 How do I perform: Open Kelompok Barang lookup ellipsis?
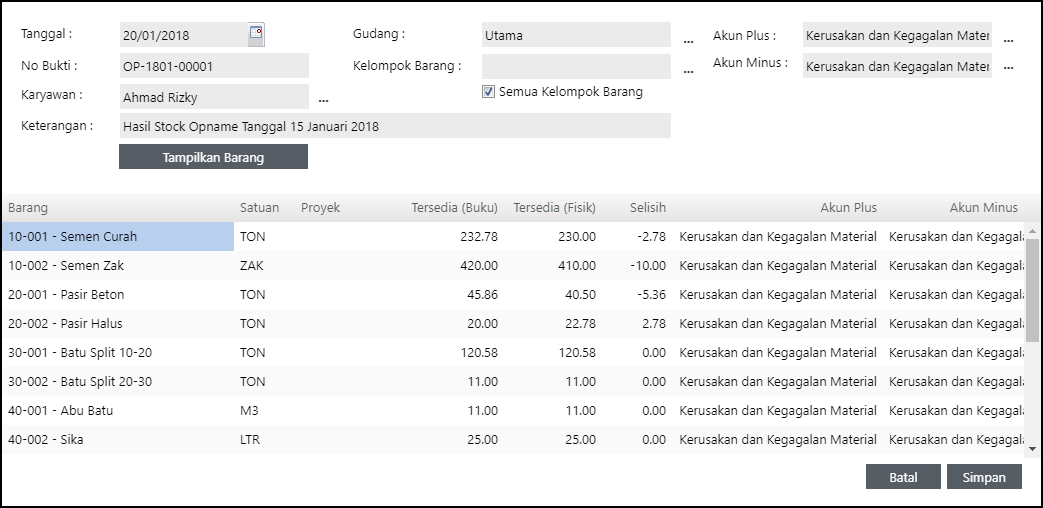pyautogui.click(x=688, y=71)
